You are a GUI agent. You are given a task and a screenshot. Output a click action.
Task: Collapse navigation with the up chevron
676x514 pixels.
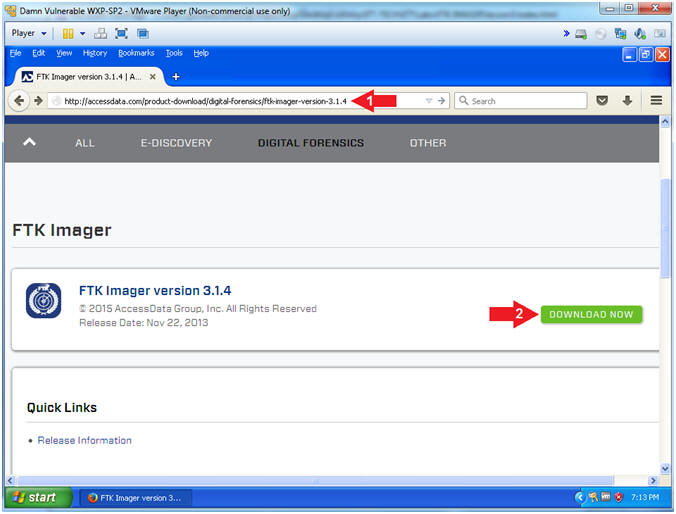click(x=29, y=142)
